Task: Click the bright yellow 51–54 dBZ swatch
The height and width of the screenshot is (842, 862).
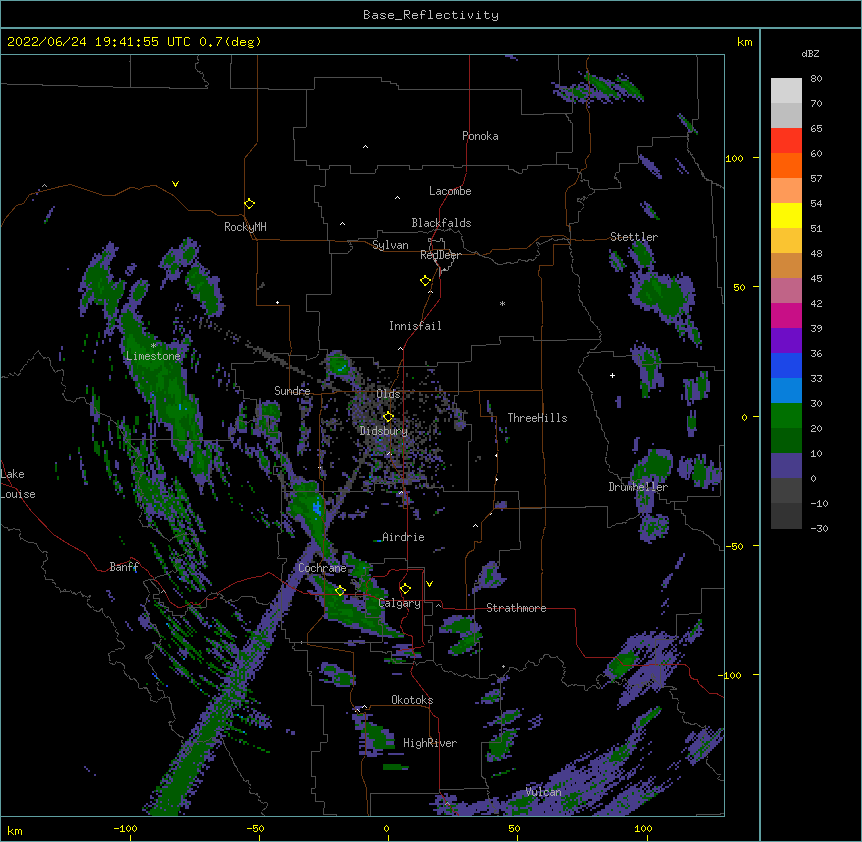Action: pos(786,215)
